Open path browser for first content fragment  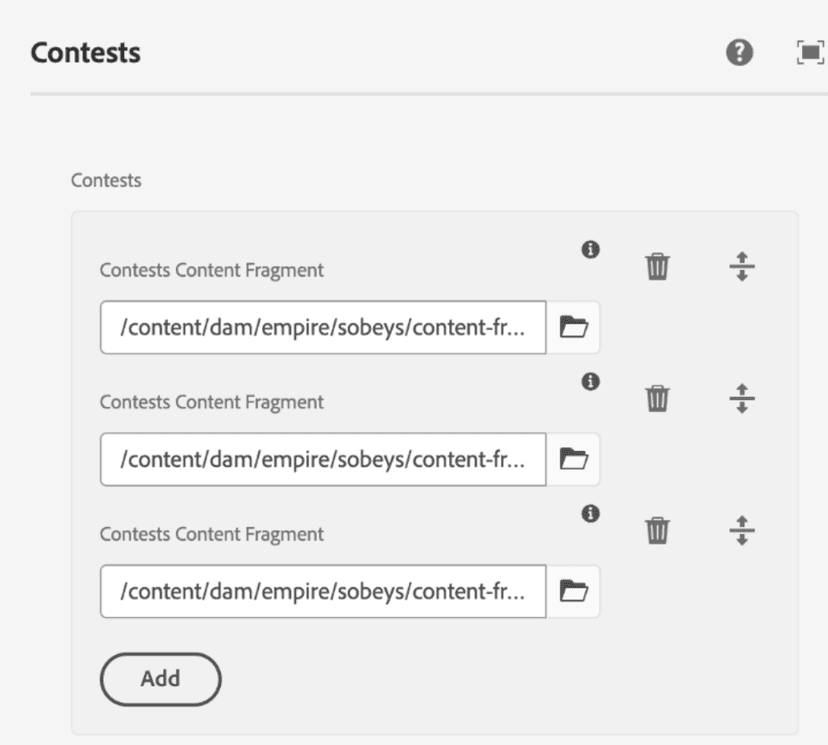[573, 327]
